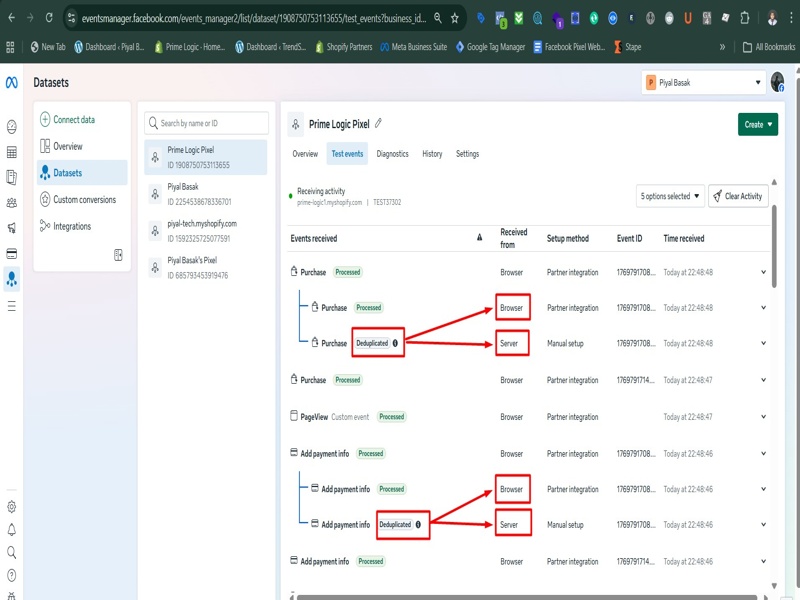This screenshot has height=600, width=800.
Task: Click the vertical scrollbar of the events list
Action: tap(774, 247)
